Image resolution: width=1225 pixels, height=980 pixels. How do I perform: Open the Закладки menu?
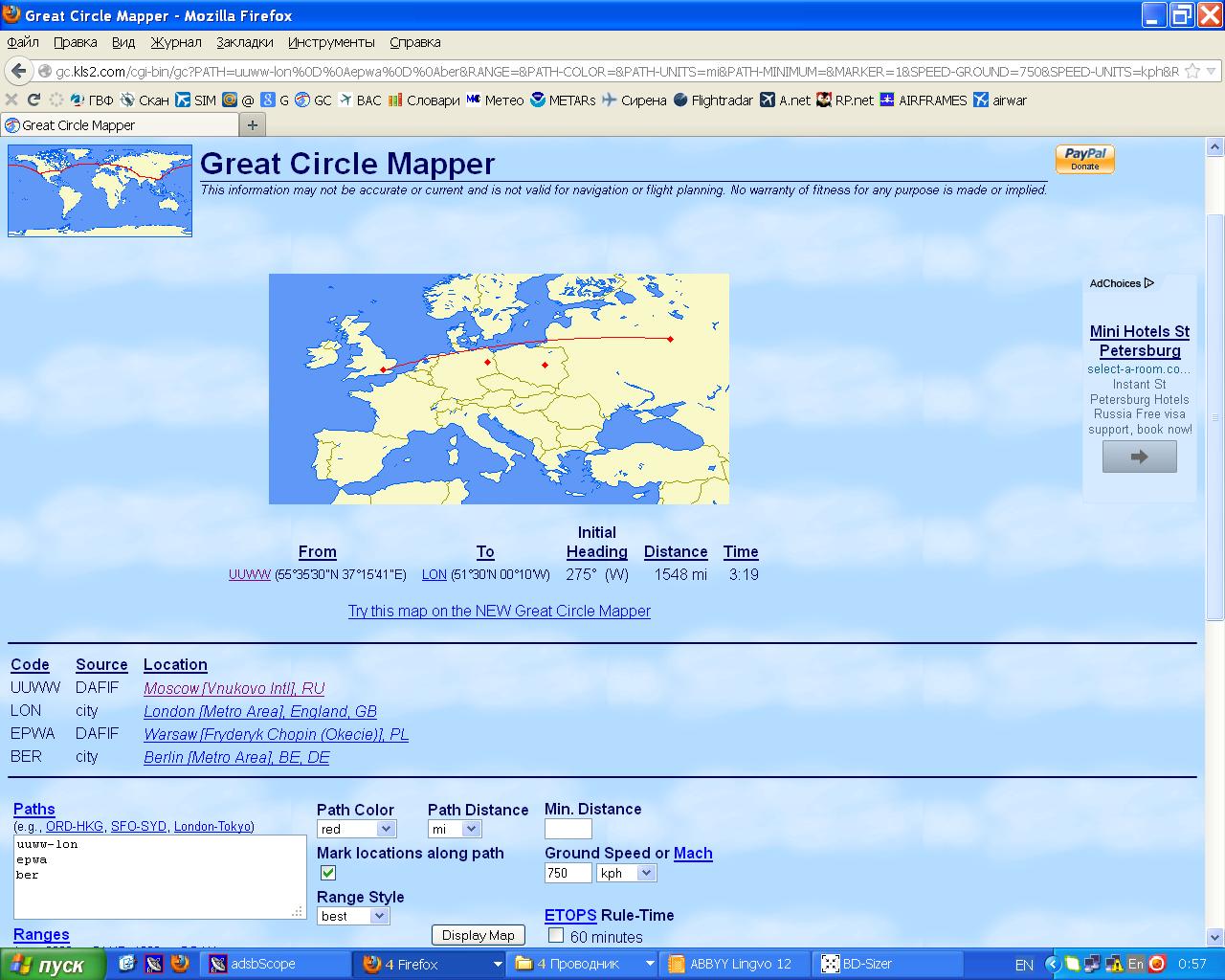pos(245,42)
